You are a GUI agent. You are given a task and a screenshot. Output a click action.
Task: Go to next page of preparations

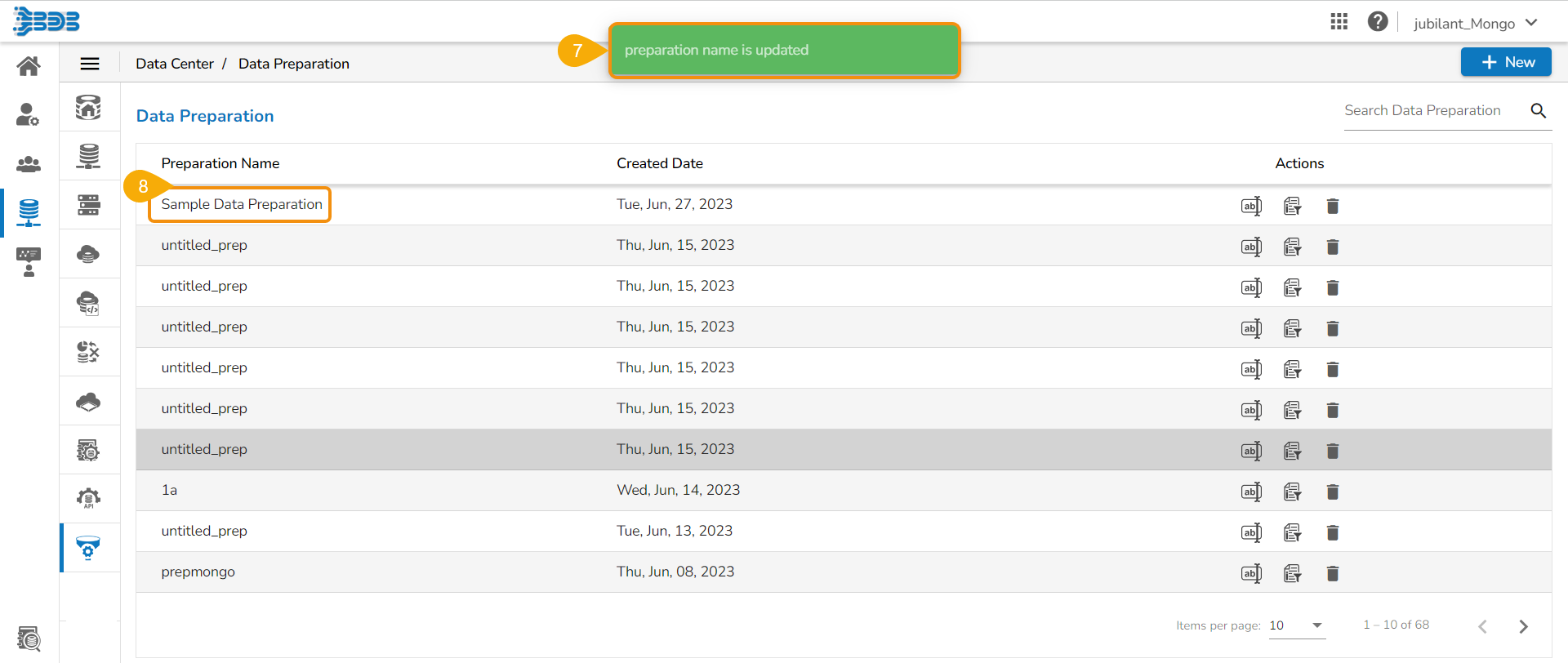pos(1523,626)
